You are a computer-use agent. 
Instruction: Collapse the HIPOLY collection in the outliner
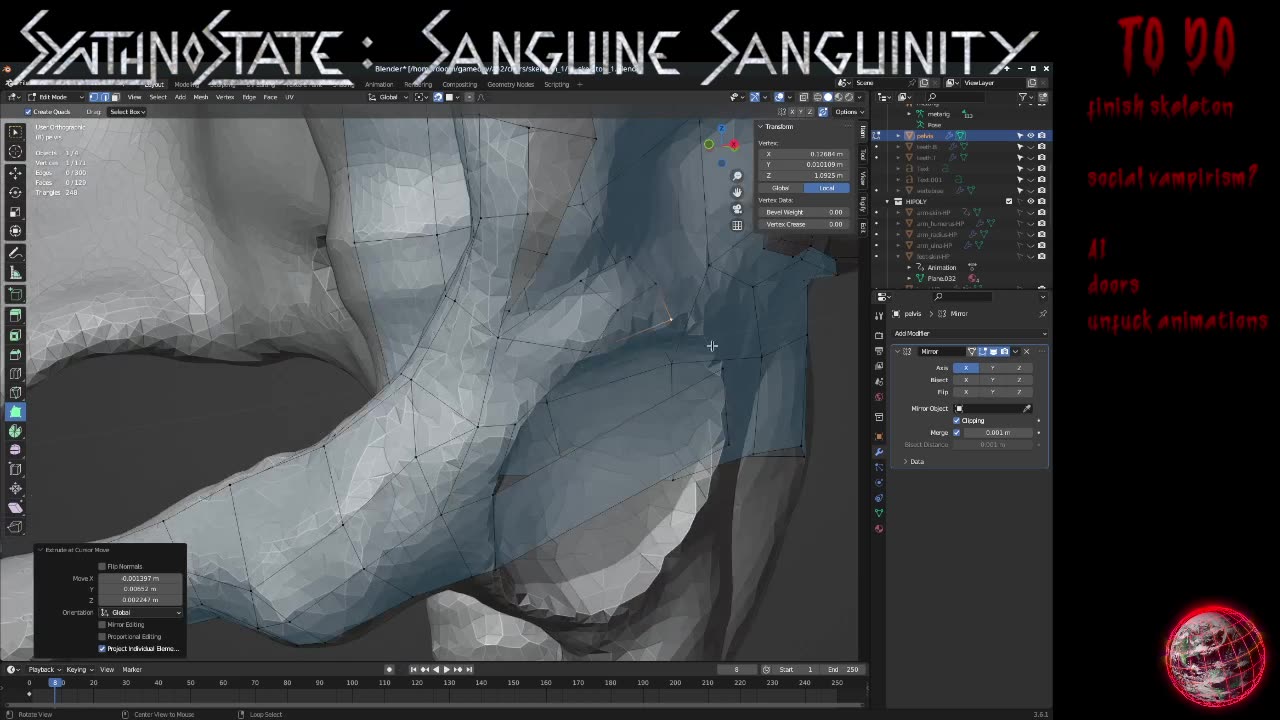887,201
